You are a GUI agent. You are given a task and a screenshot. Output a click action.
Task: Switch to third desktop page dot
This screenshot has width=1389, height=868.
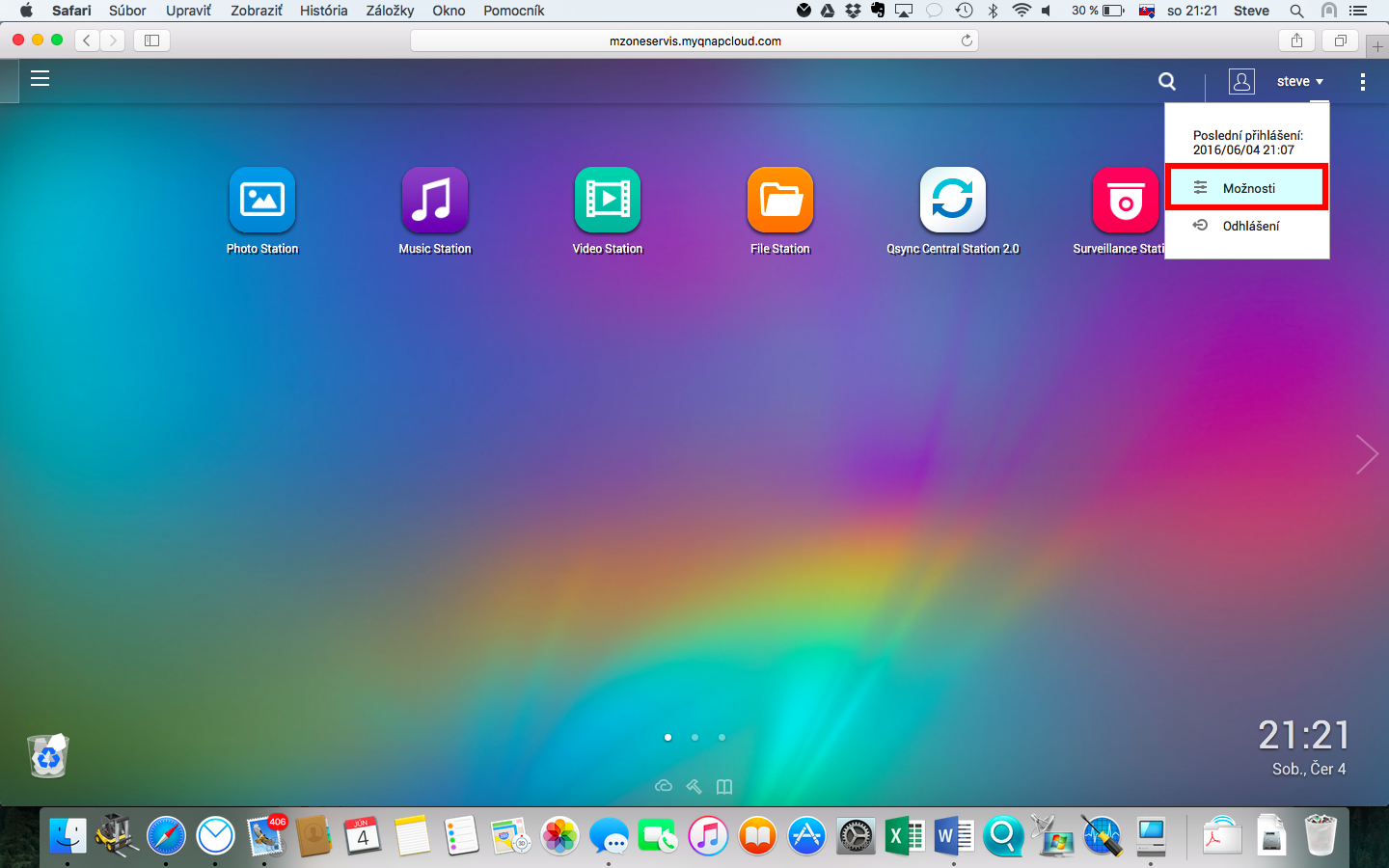click(722, 737)
